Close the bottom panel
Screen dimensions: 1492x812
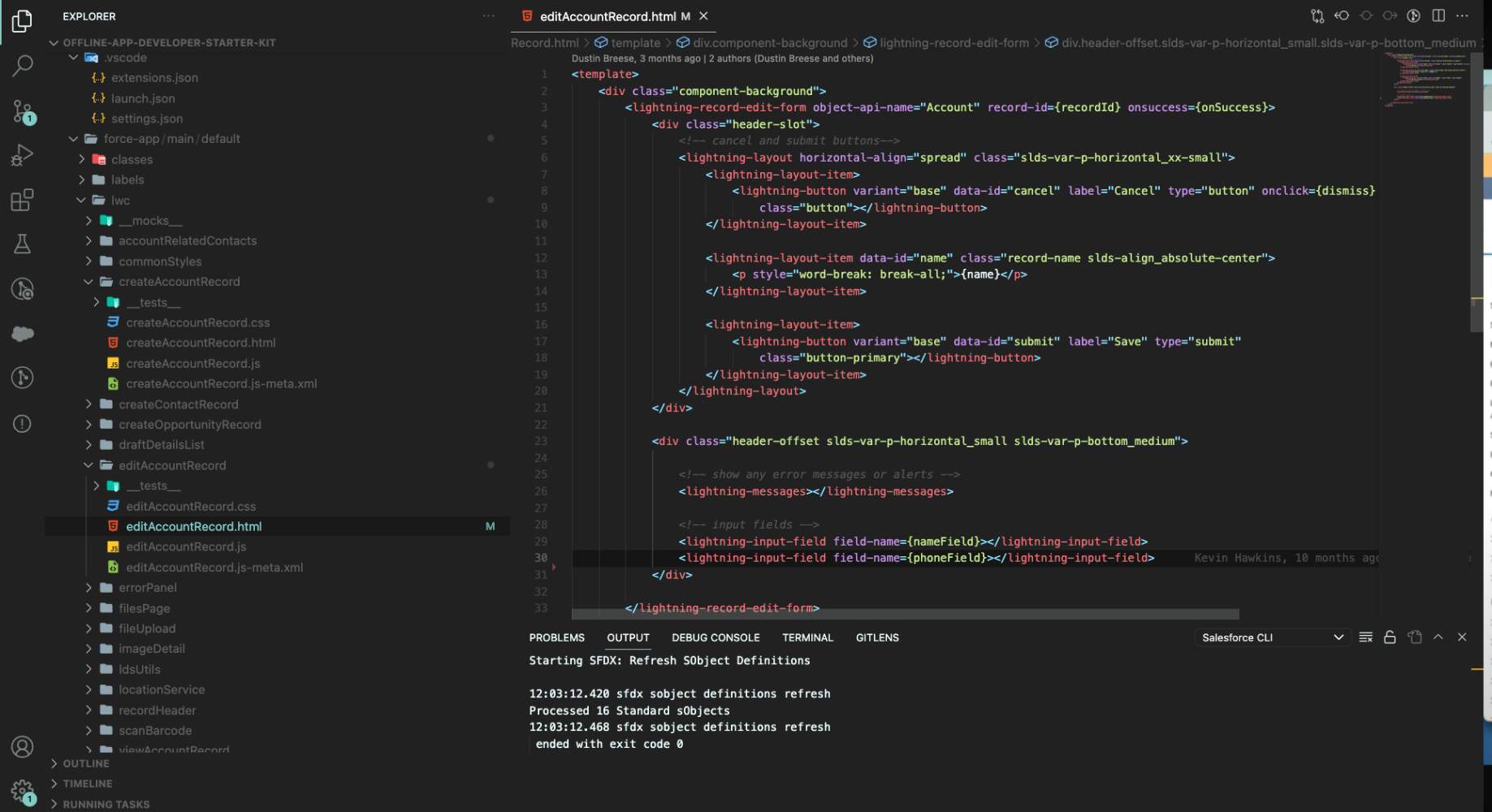[1462, 637]
